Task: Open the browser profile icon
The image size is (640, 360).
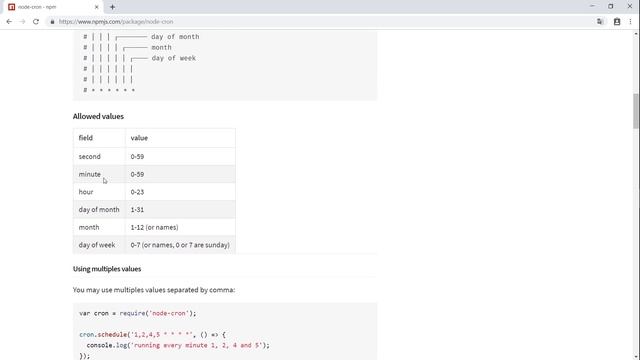Action: [617, 22]
